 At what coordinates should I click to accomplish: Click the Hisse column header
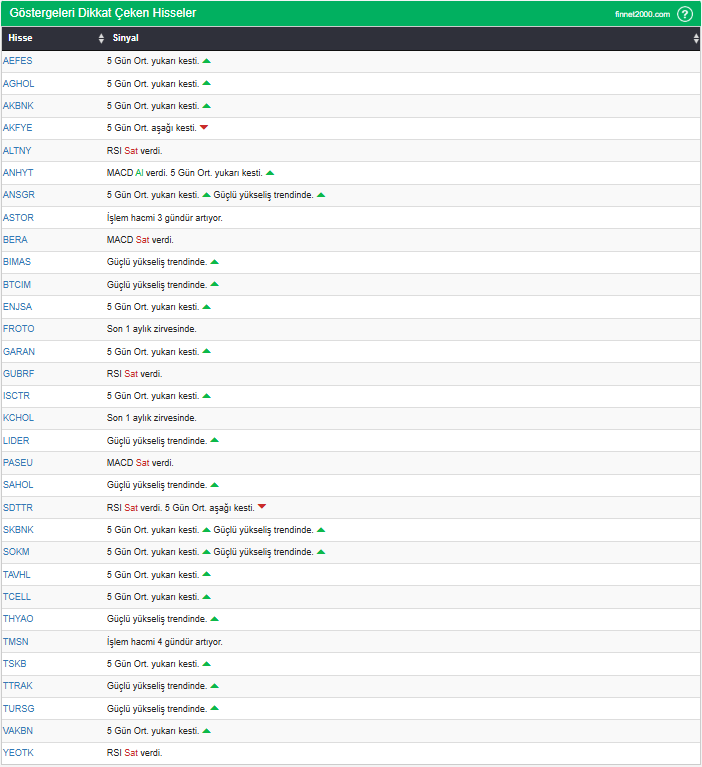pos(21,38)
